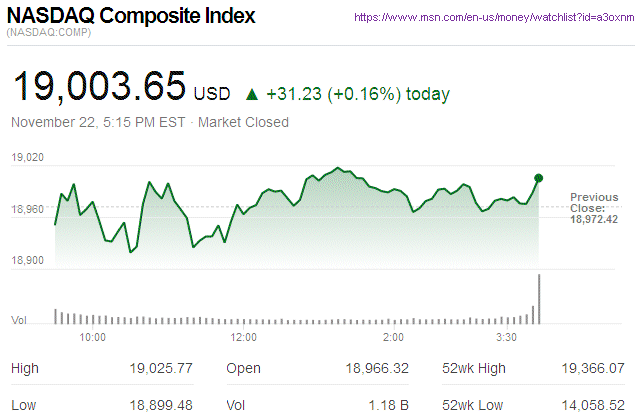This screenshot has width=640, height=420.
Task: Click the 3:30 time axis label
Action: point(507,338)
